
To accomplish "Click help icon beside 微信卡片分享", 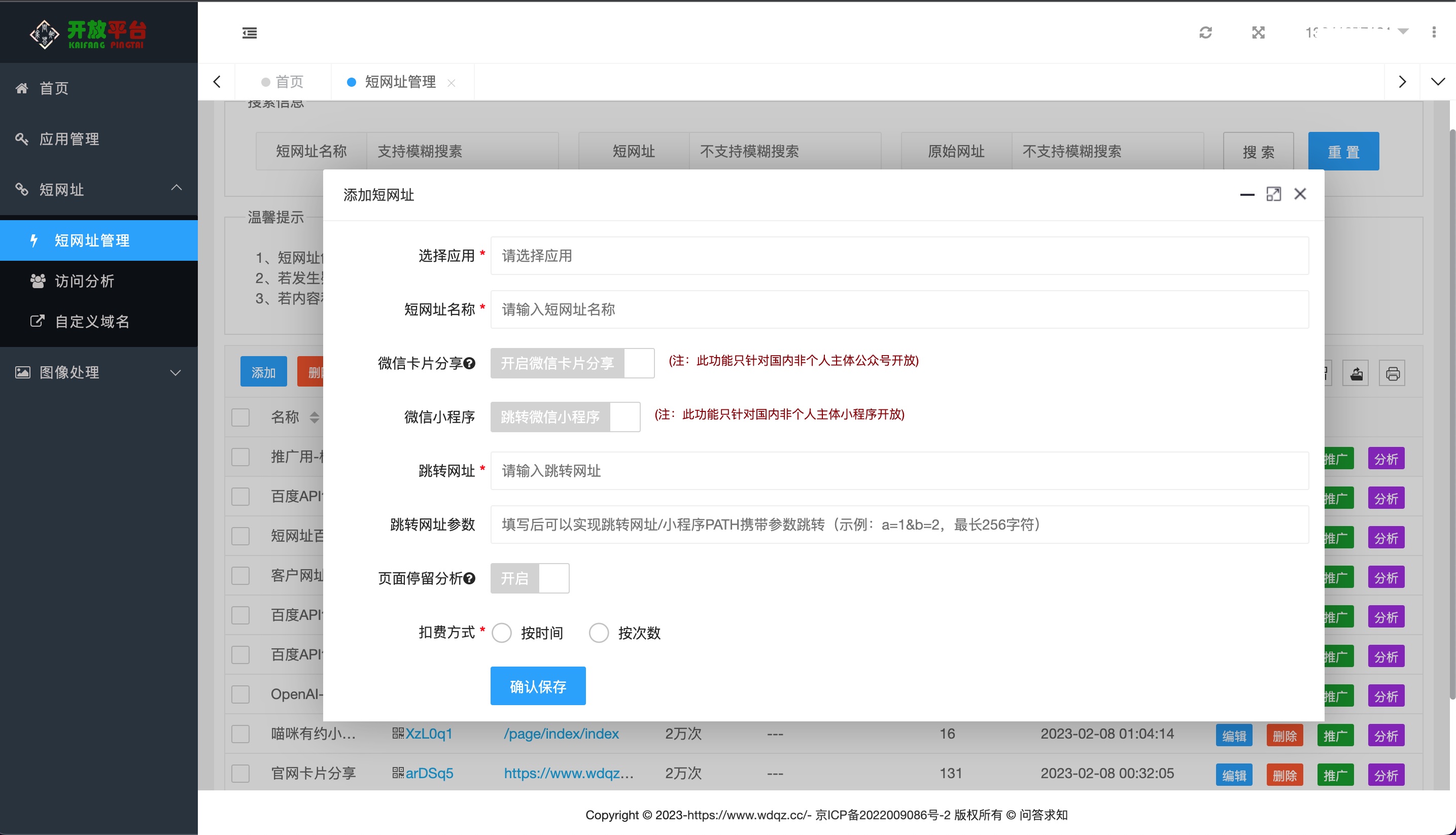I will point(470,364).
